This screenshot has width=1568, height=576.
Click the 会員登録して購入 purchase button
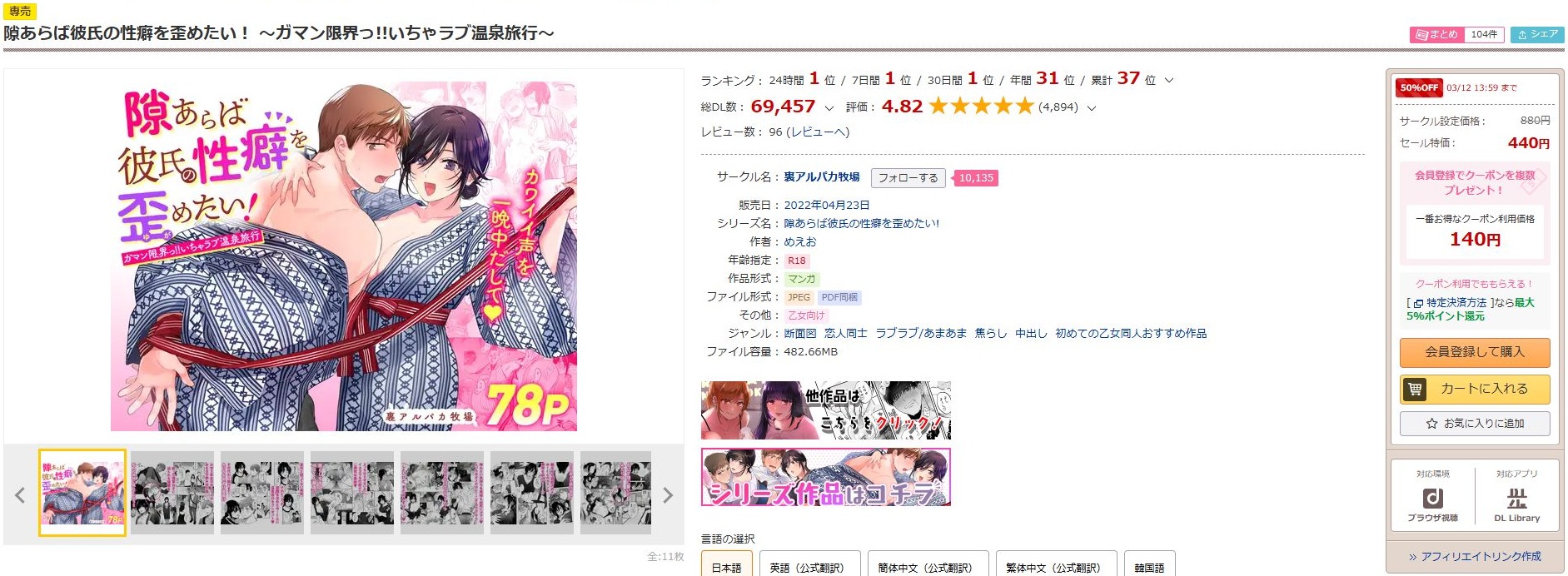(x=1474, y=352)
